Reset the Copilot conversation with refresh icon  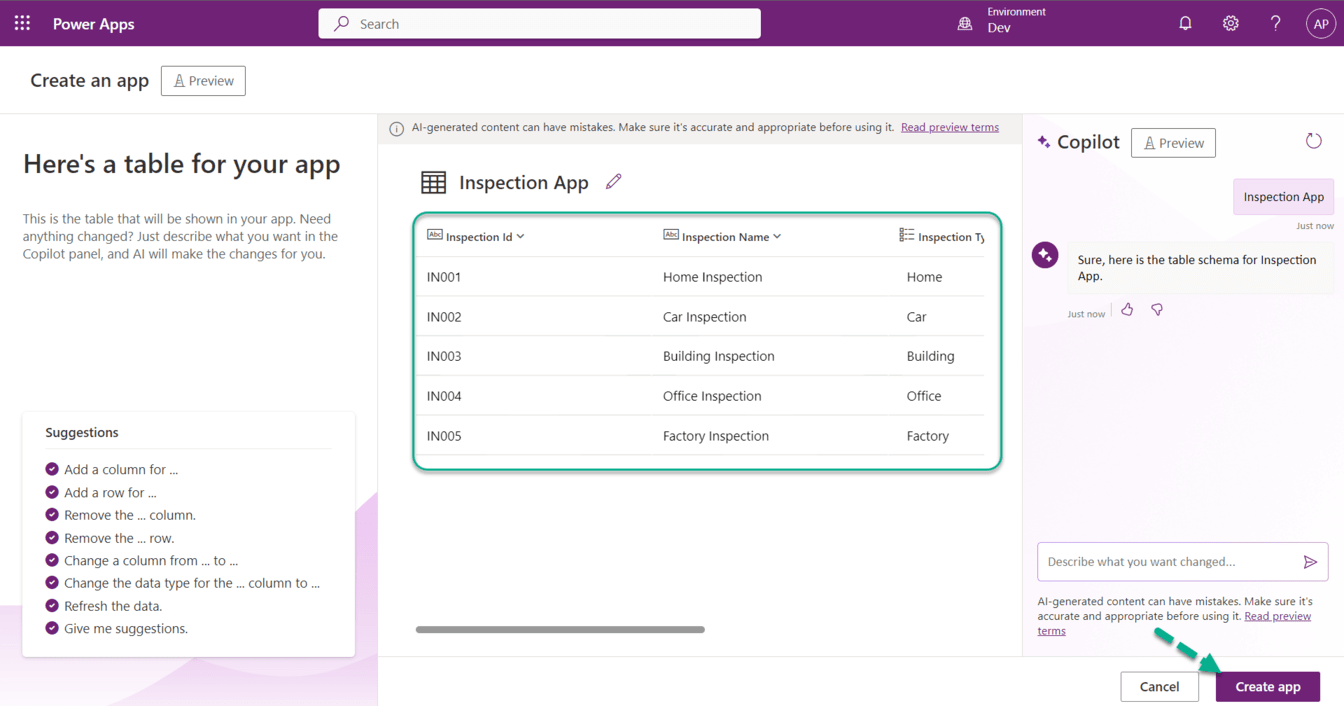click(1313, 141)
